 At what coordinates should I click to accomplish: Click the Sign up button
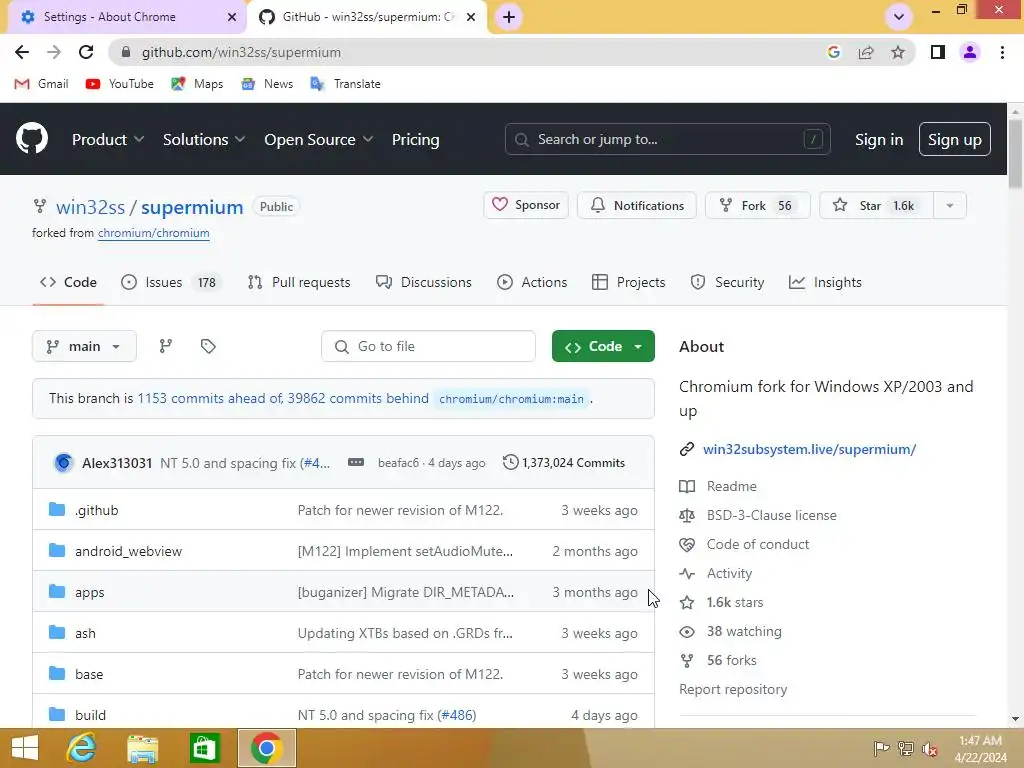click(954, 139)
